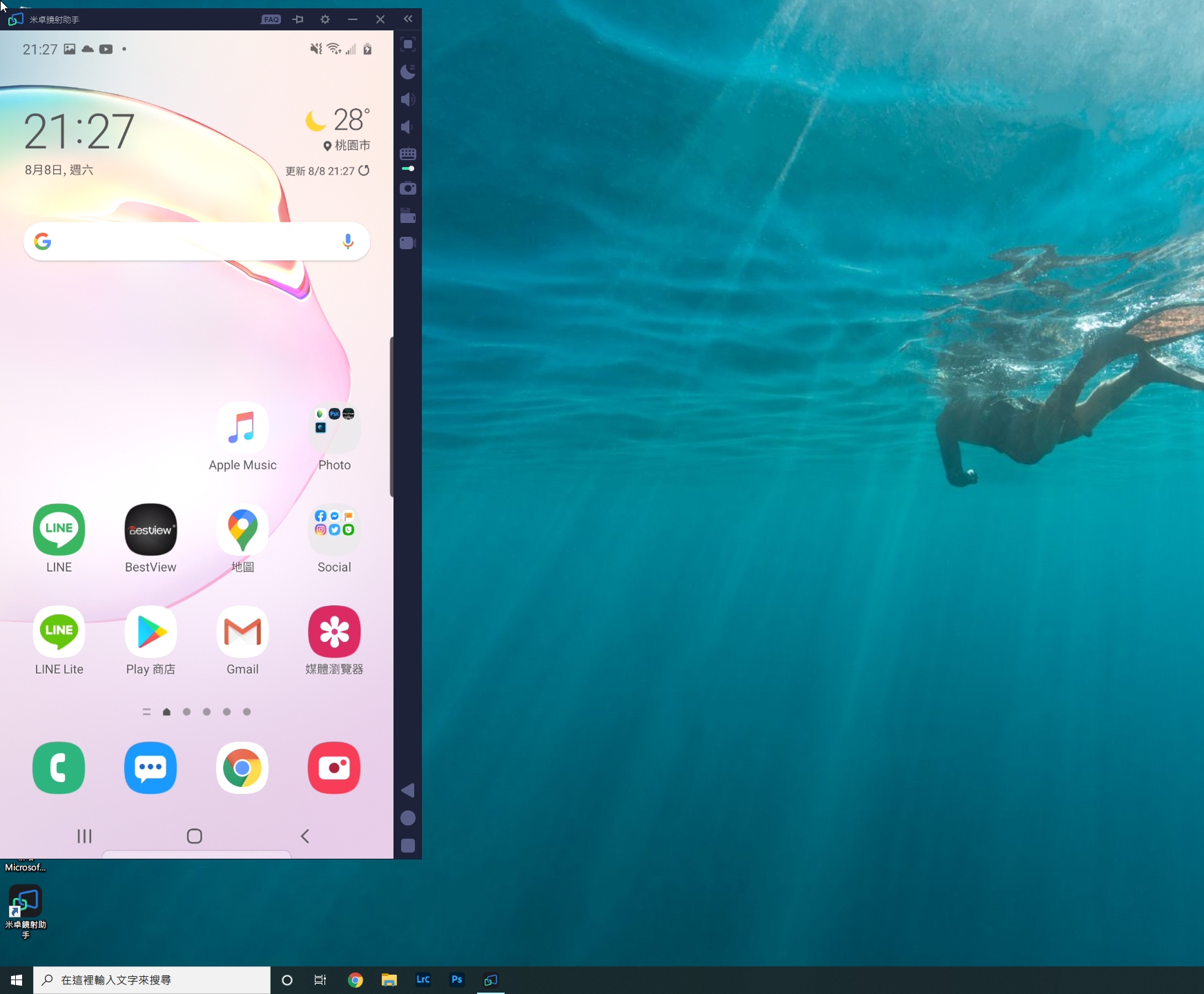
Task: Open the mirroring assistant settings gear
Action: point(325,19)
